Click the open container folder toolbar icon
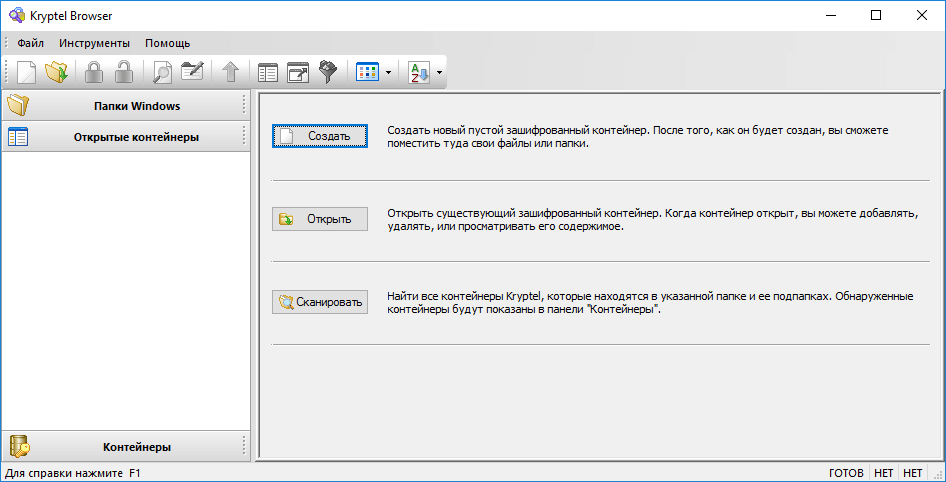Viewport: 946px width, 482px height. 56,72
